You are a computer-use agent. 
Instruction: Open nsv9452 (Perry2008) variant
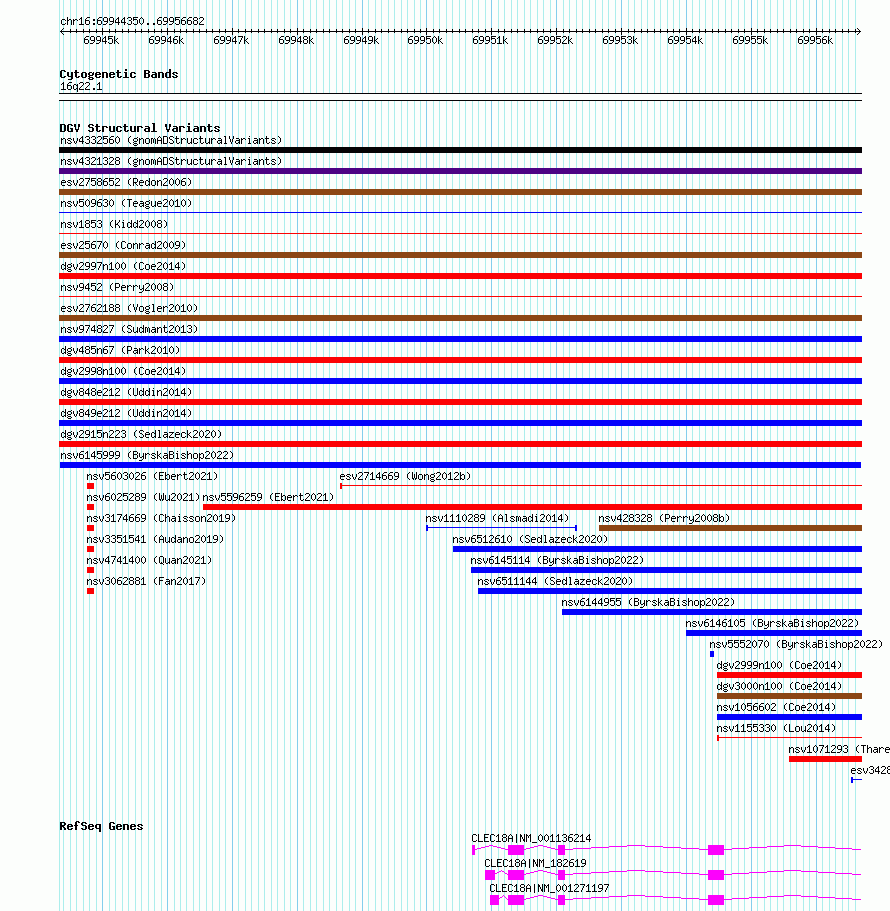117,287
